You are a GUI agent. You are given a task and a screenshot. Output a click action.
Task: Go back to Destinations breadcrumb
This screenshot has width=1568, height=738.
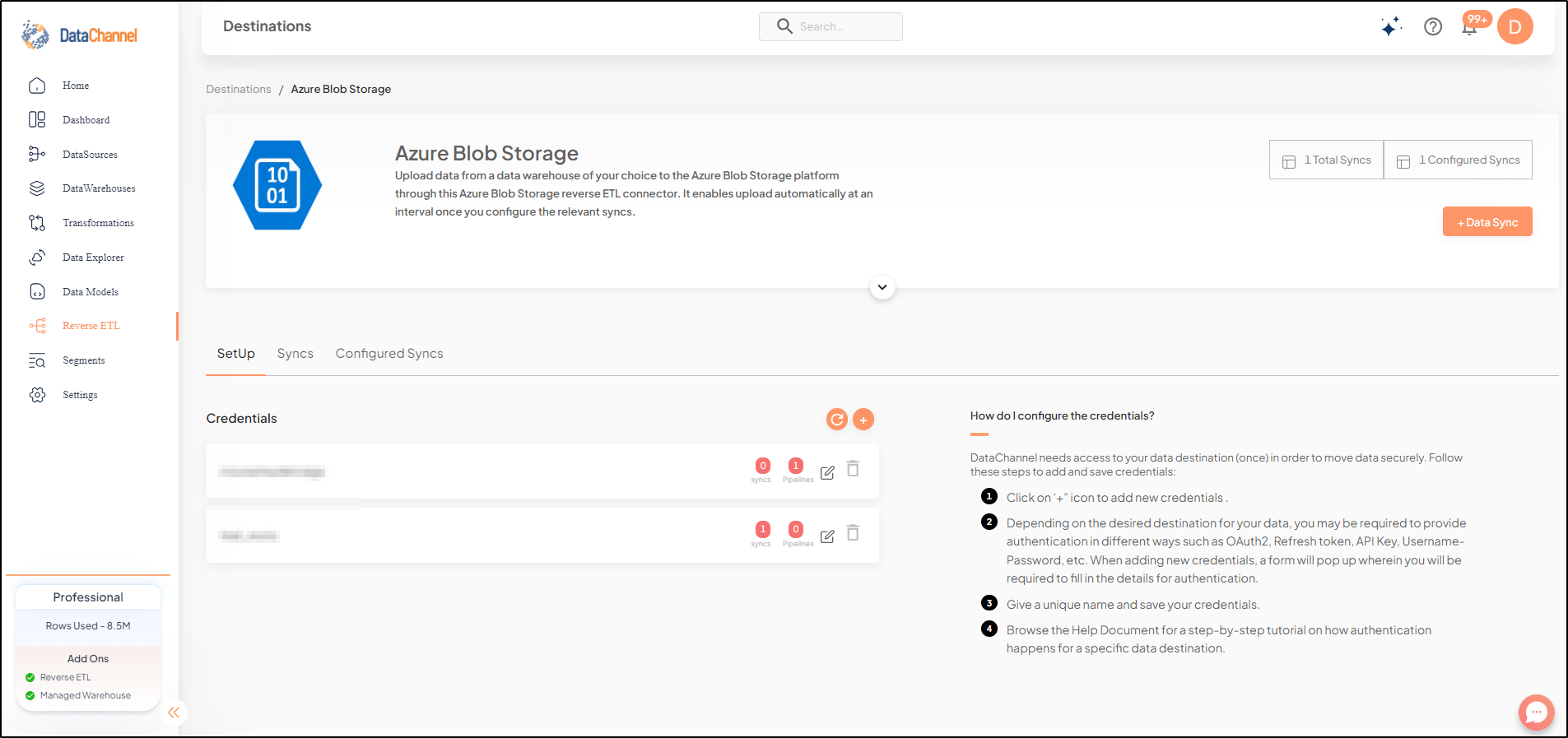click(239, 89)
